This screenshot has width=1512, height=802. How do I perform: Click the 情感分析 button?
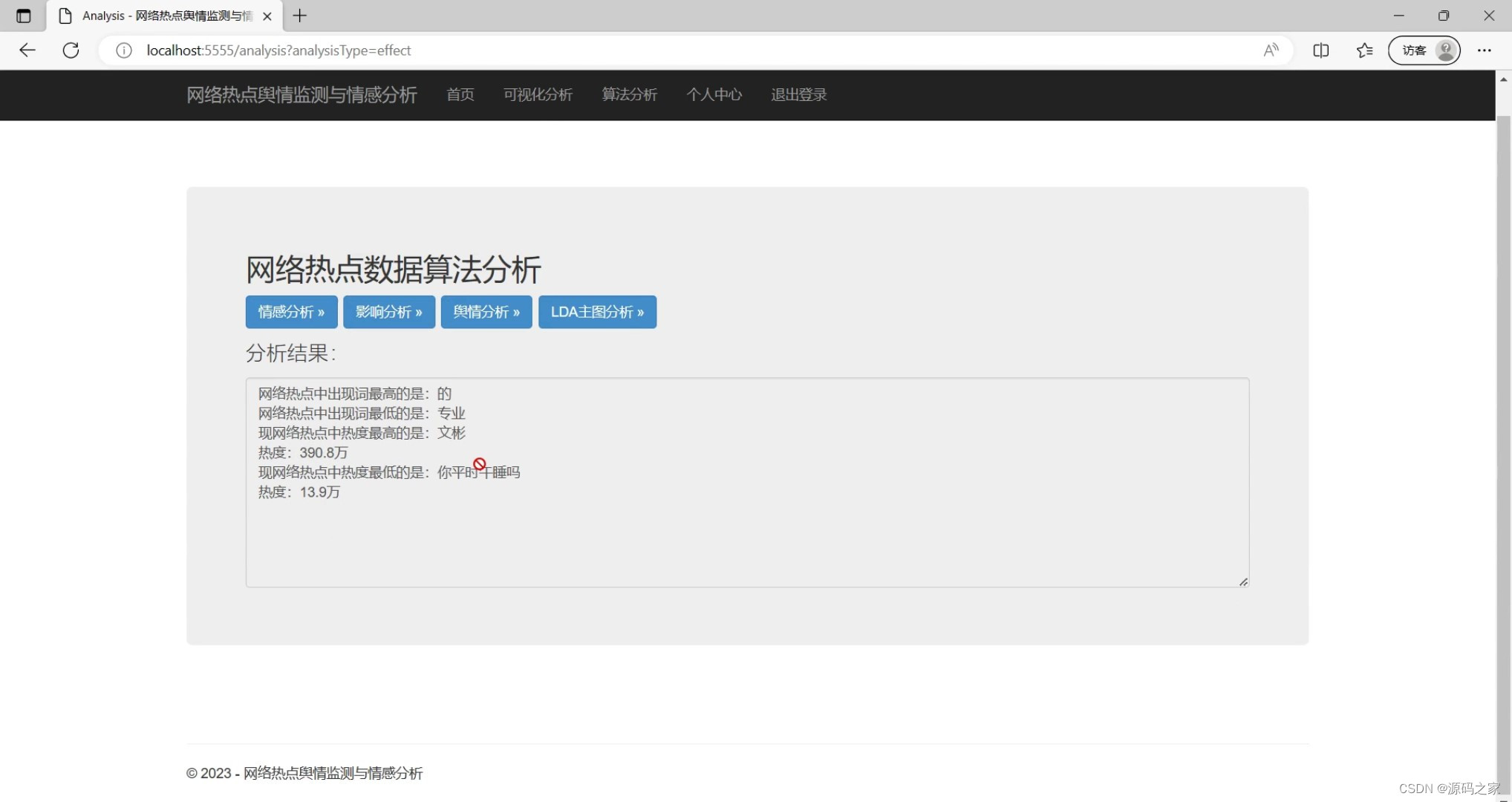tap(291, 312)
